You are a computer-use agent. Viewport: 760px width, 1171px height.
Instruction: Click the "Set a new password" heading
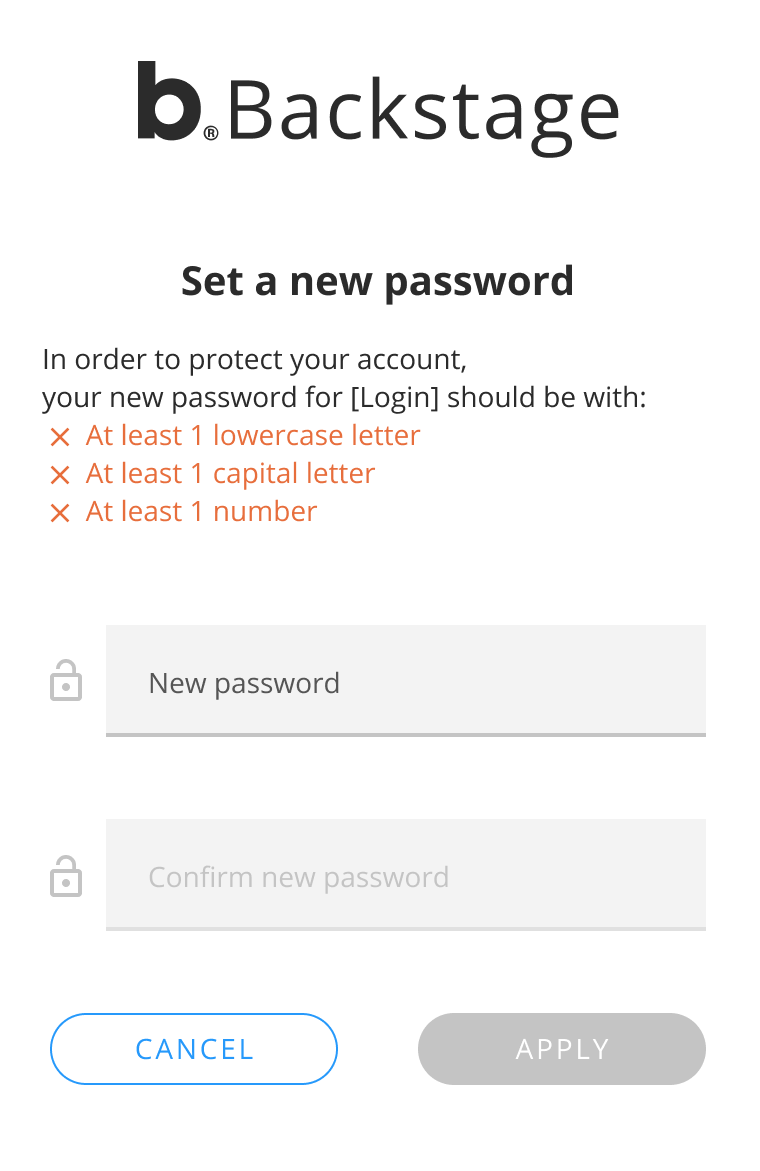(378, 281)
